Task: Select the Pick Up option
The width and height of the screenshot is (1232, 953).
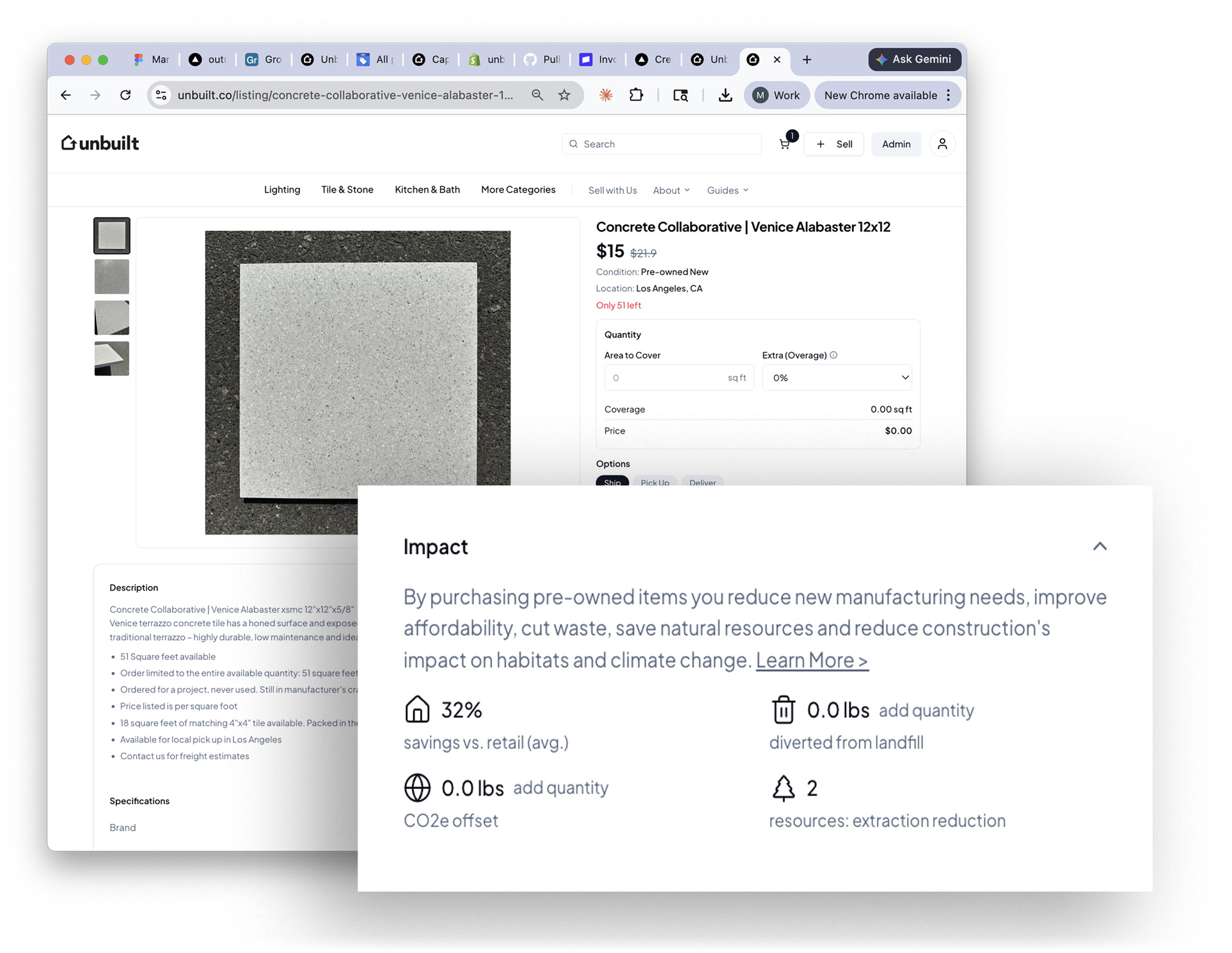Action: tap(655, 482)
